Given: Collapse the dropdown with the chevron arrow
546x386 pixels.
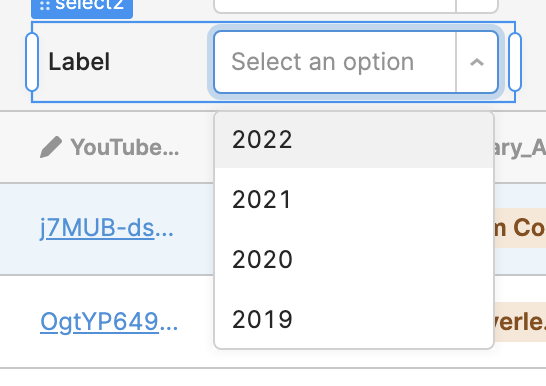Looking at the screenshot, I should pyautogui.click(x=477, y=62).
